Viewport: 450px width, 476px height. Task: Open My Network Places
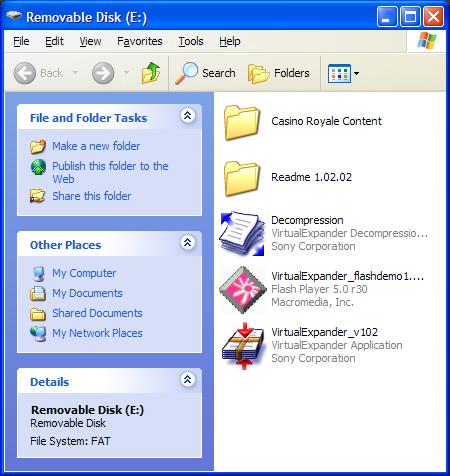[x=97, y=333]
